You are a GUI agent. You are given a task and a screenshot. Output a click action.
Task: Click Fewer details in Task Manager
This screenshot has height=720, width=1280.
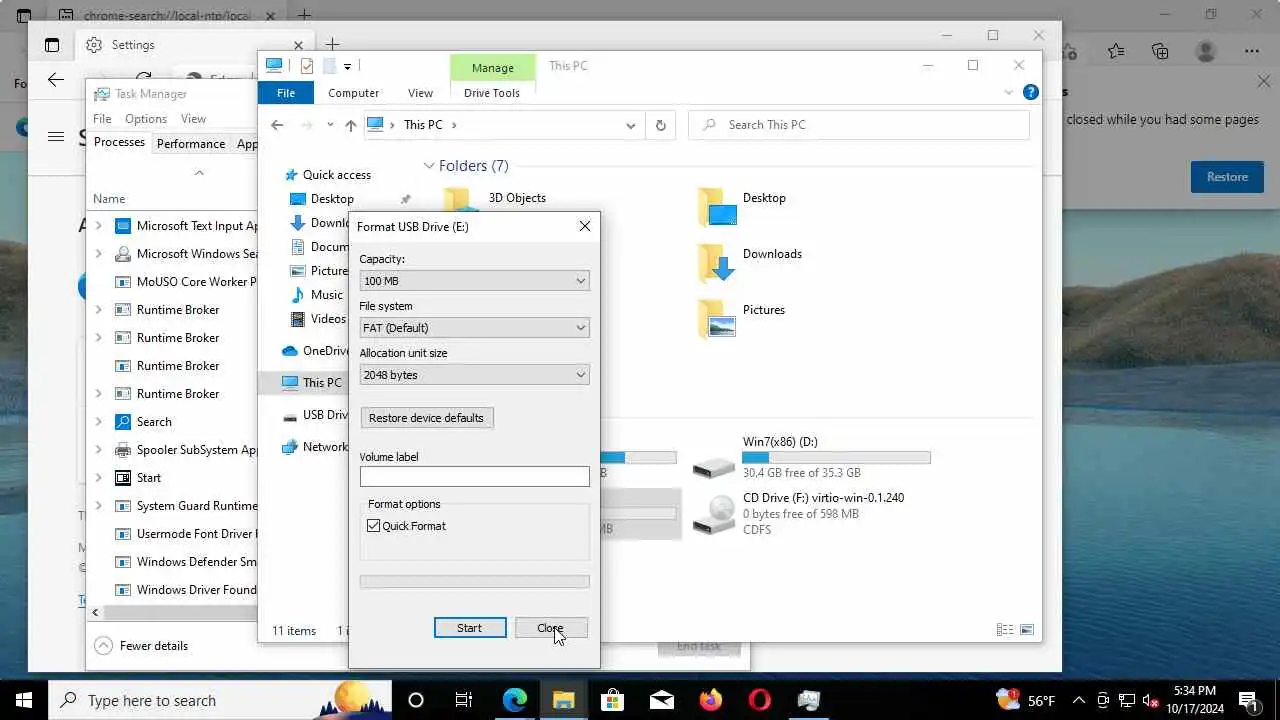click(x=142, y=646)
